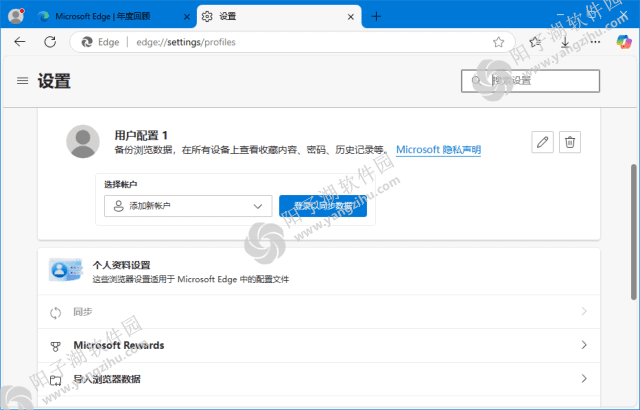Viewport: 640px width, 410px height.
Task: Edit the profile with pencil icon
Action: coord(542,142)
